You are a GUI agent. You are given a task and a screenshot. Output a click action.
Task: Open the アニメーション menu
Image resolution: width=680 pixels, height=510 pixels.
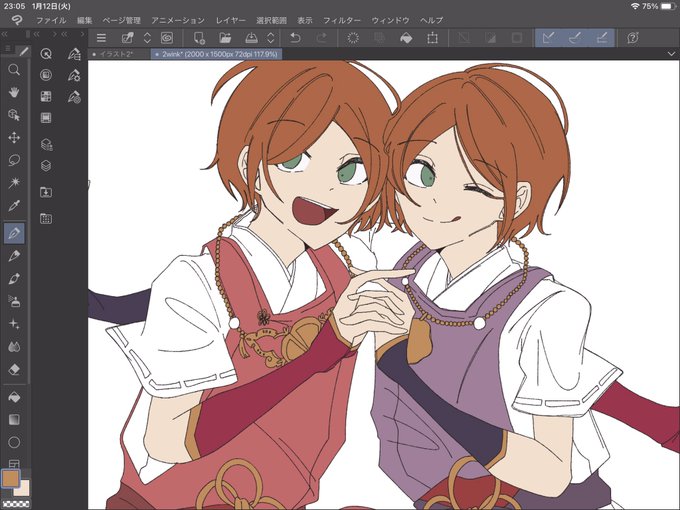[178, 20]
